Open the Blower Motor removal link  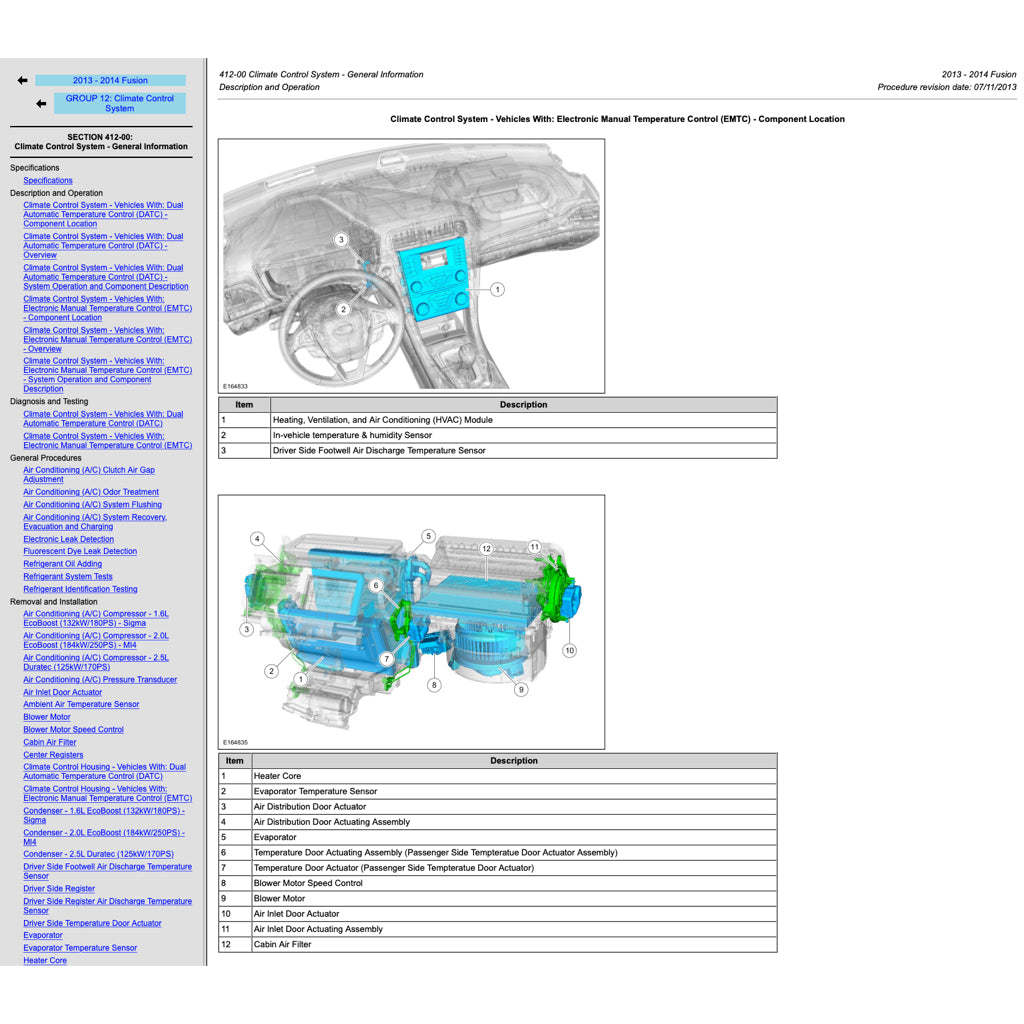pyautogui.click(x=46, y=717)
